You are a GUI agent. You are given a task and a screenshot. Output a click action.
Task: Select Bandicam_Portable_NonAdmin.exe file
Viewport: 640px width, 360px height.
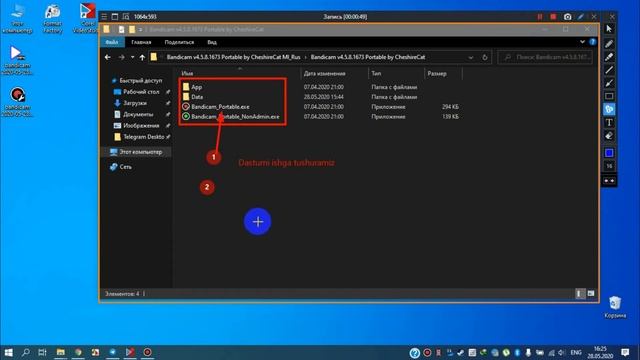click(235, 116)
